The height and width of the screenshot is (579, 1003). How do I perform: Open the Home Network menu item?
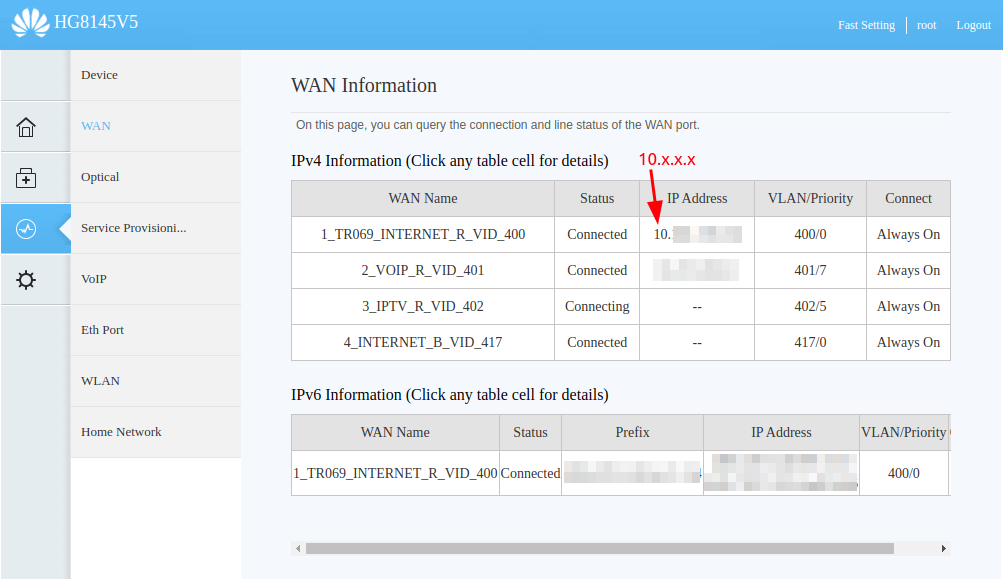121,432
